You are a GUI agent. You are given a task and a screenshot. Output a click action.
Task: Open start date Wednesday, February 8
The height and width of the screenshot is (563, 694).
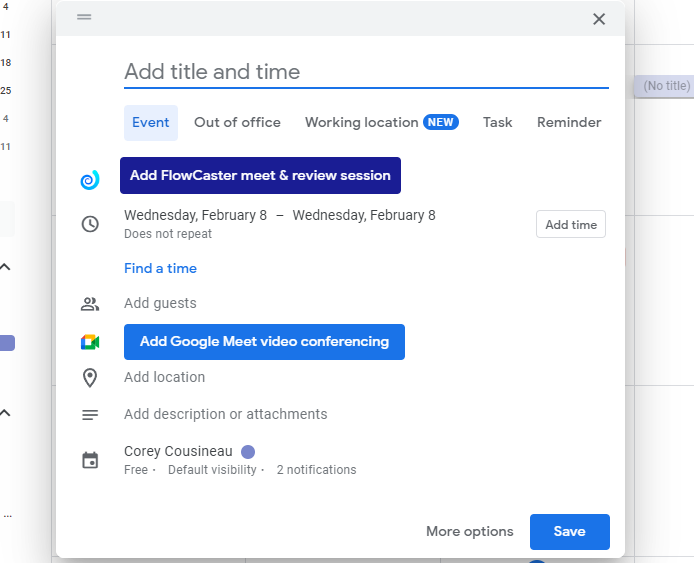point(195,215)
